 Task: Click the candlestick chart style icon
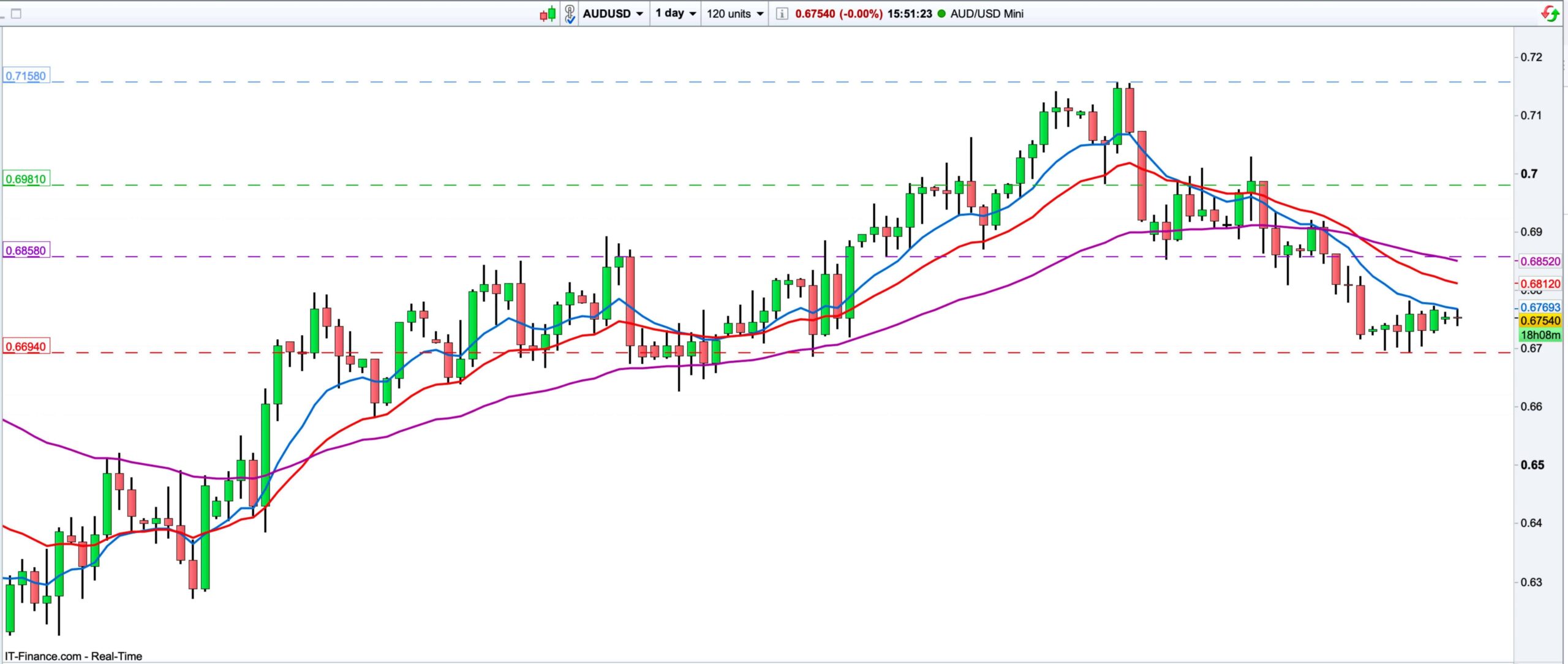548,13
